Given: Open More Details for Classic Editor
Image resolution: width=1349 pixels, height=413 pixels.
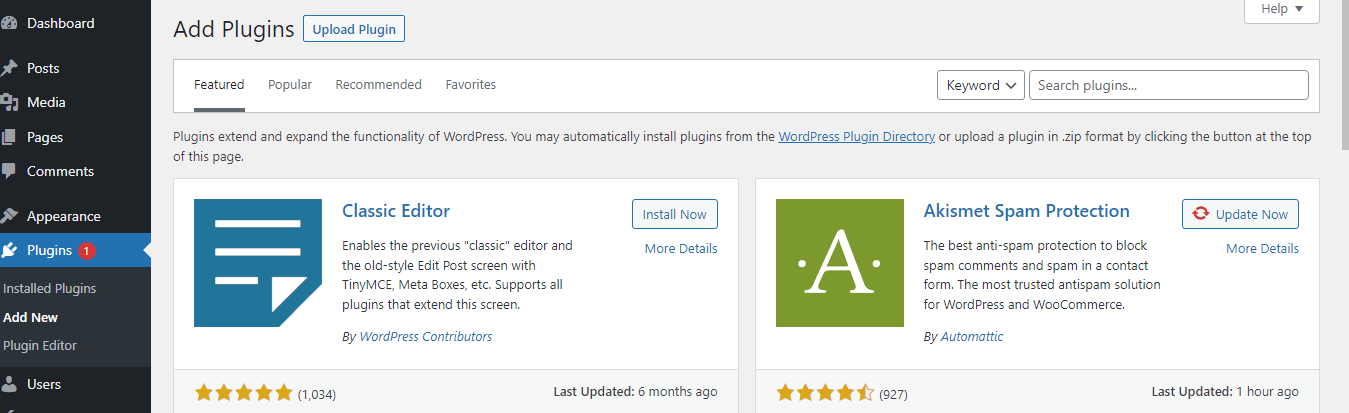Looking at the screenshot, I should [681, 248].
